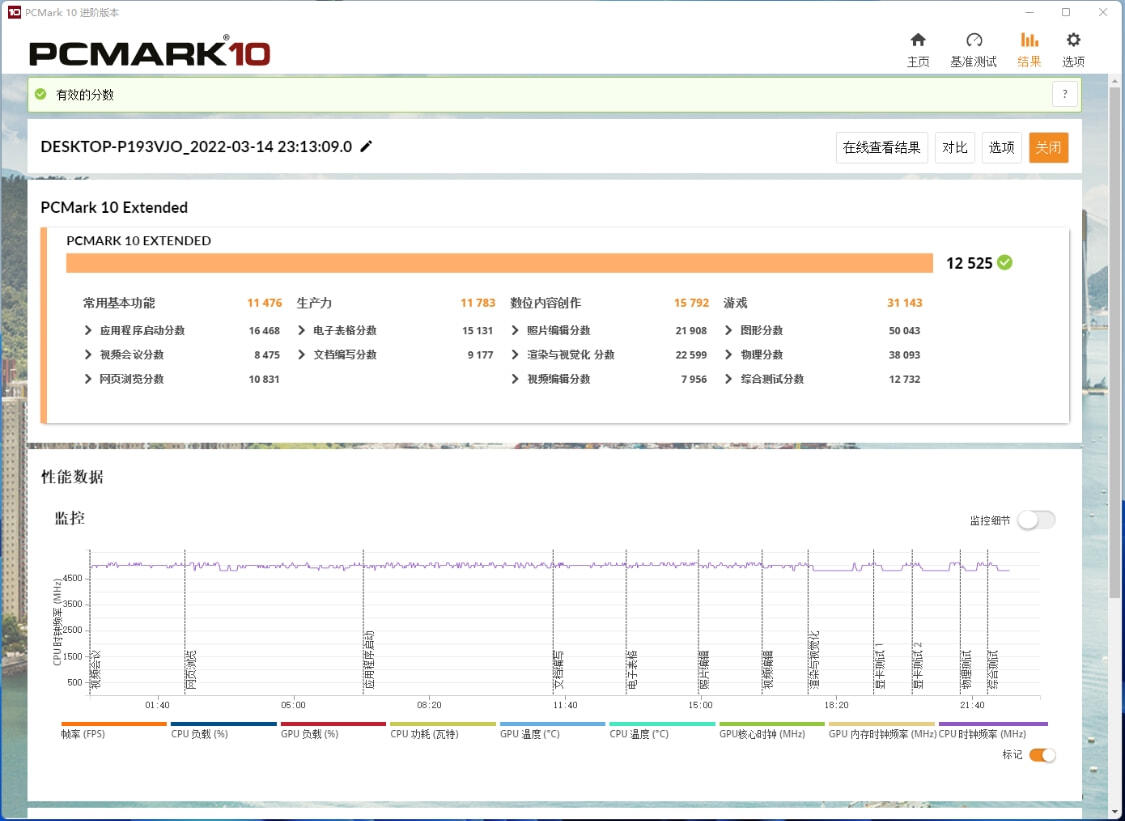Click the 对比 compare button

(954, 148)
